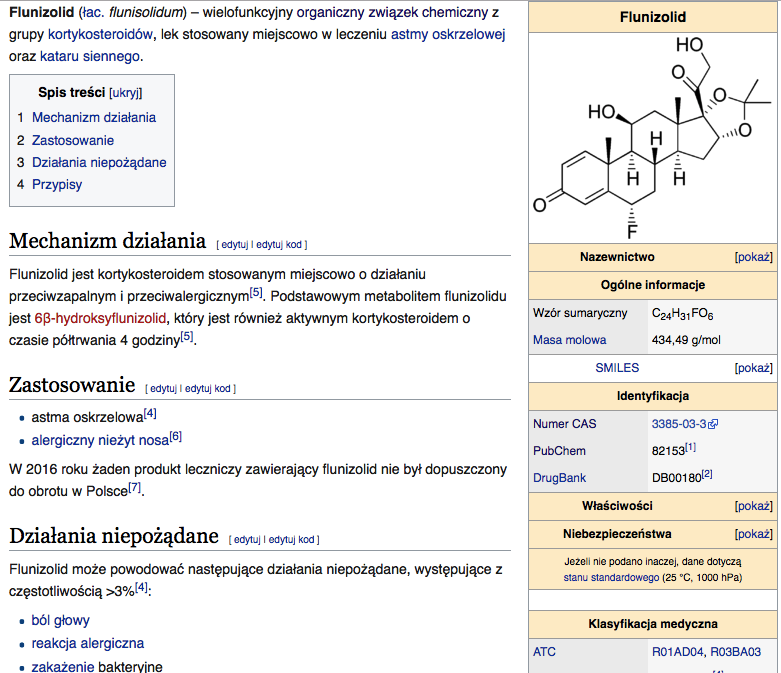Expand the Właściwości section with pokaż
Screen dimensions: 781x673
tap(754, 506)
